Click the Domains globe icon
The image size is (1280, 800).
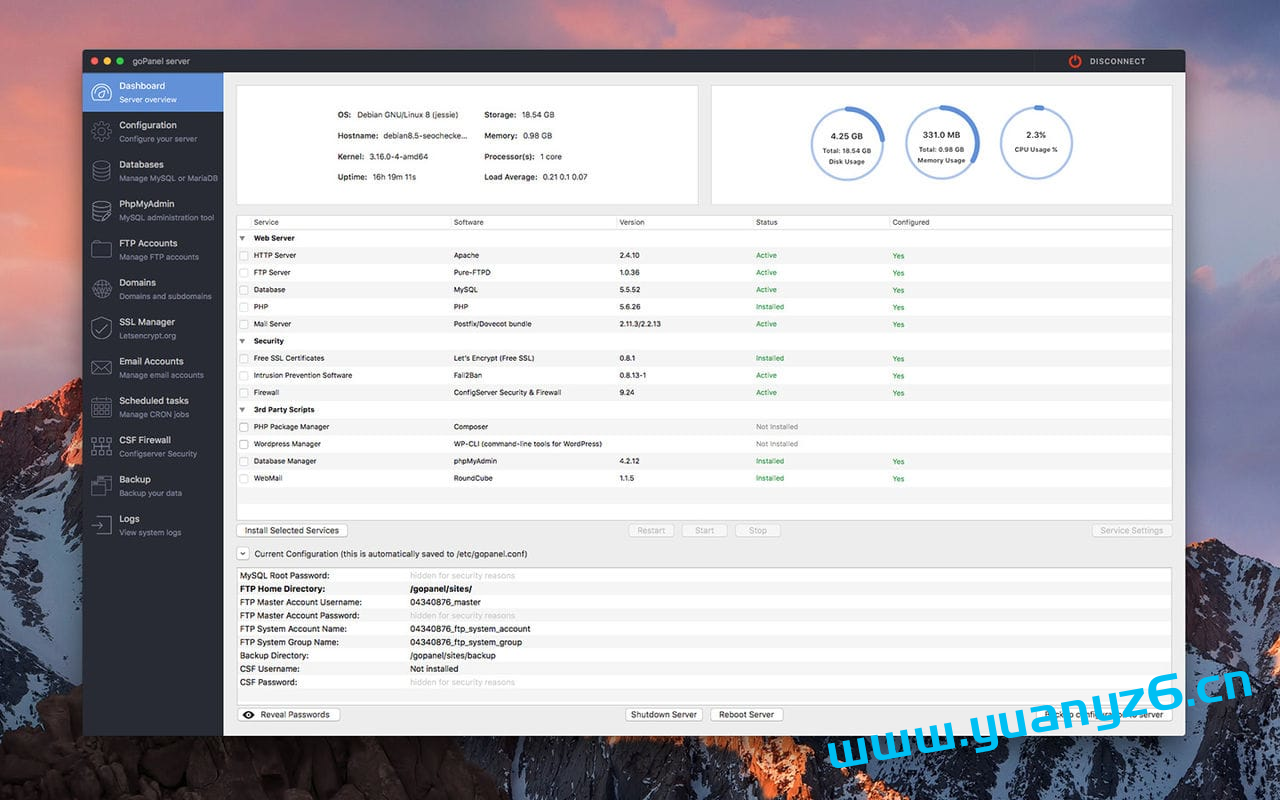[x=101, y=289]
